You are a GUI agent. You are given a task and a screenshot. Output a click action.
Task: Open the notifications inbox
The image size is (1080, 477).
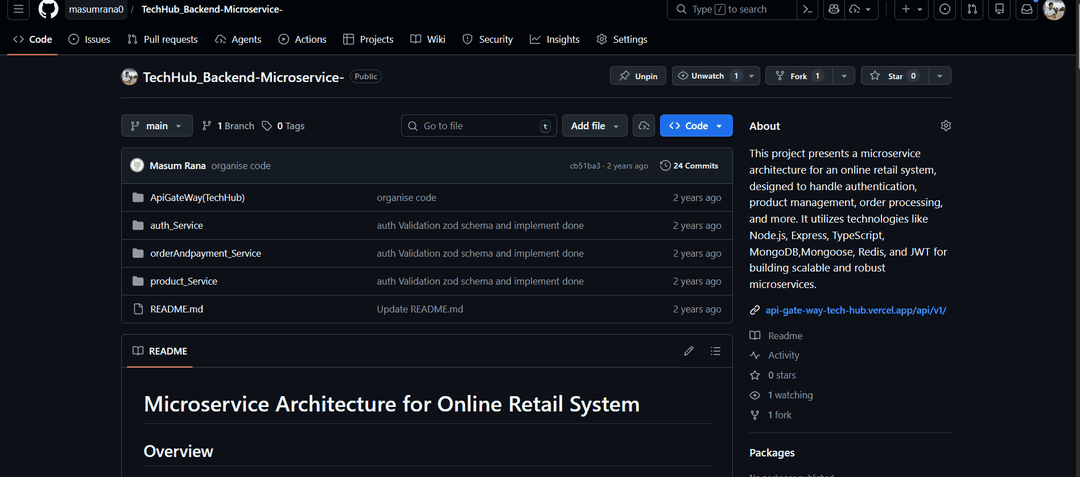pyautogui.click(x=1026, y=10)
